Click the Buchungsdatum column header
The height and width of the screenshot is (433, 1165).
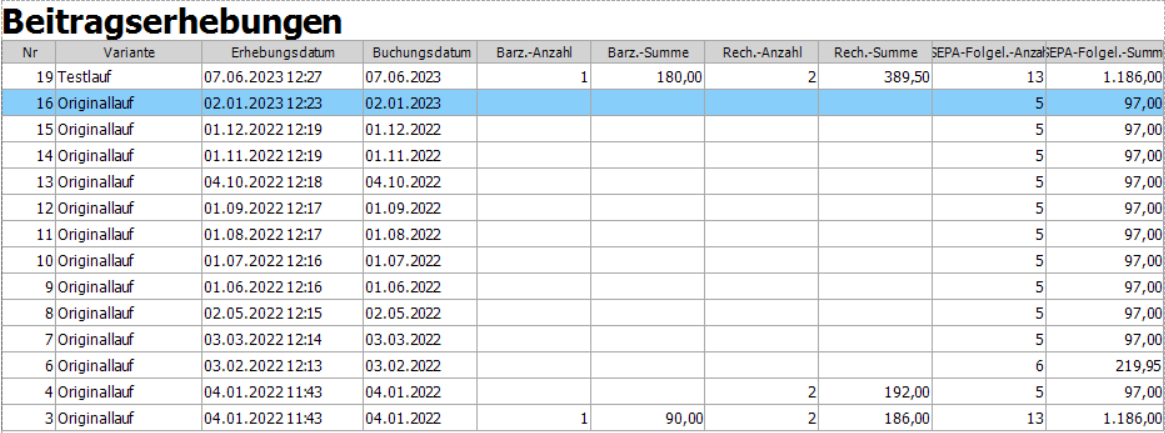421,52
